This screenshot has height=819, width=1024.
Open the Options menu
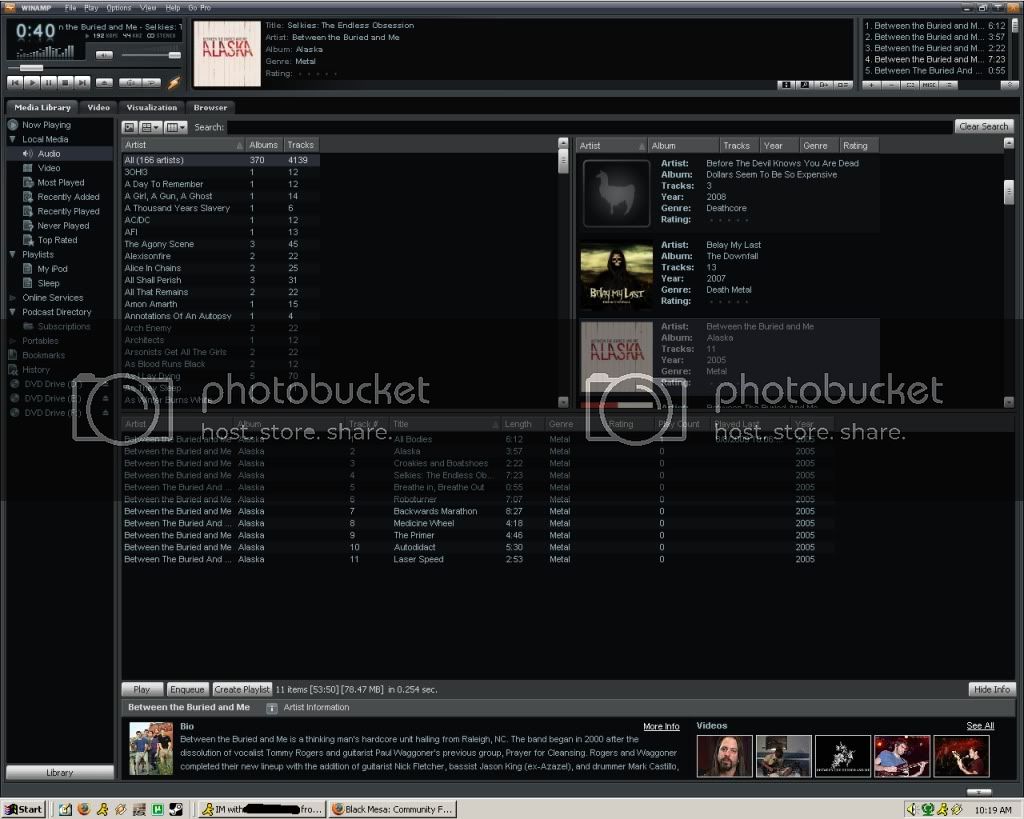click(119, 8)
